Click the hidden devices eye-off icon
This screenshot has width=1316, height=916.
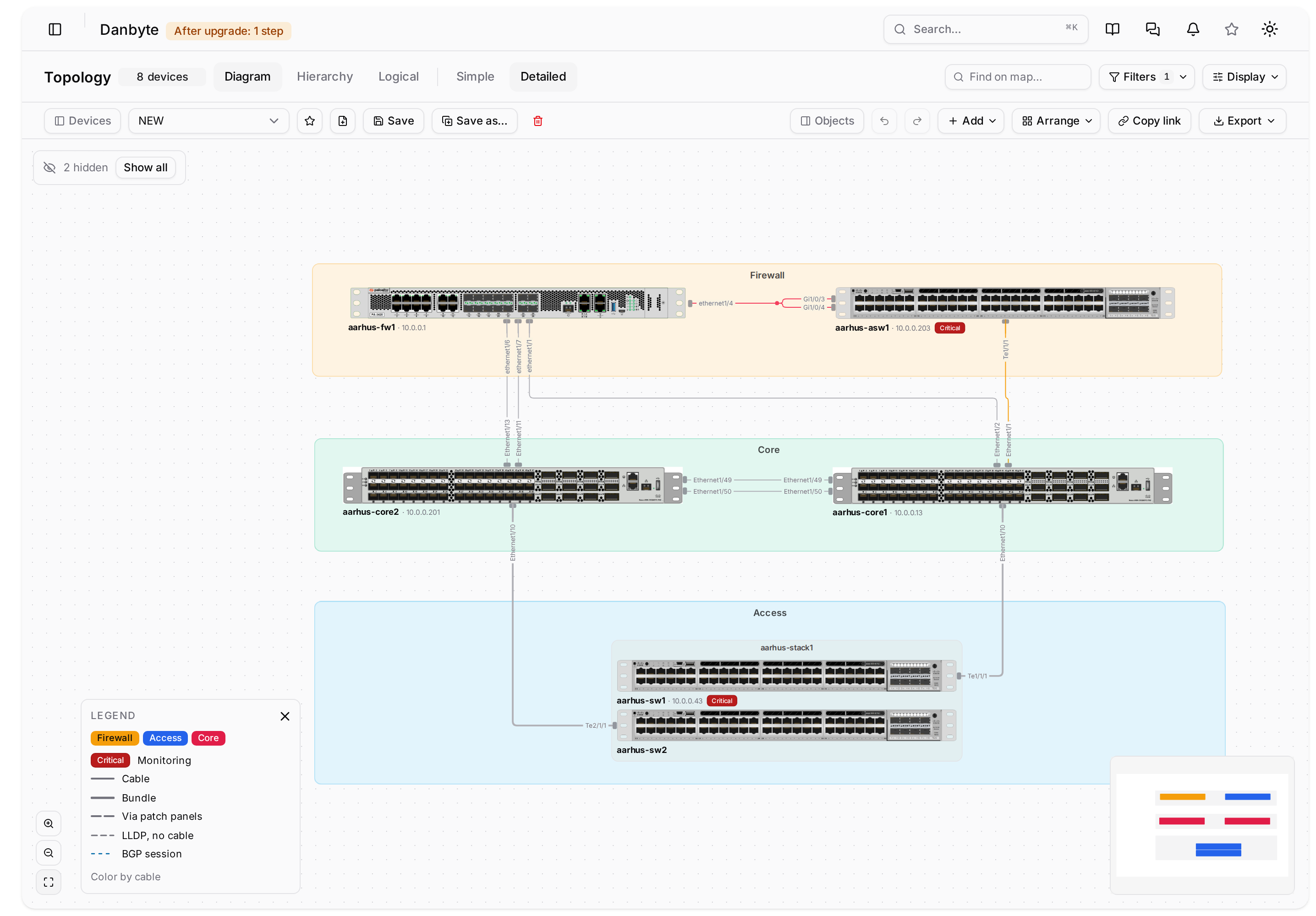click(x=50, y=167)
